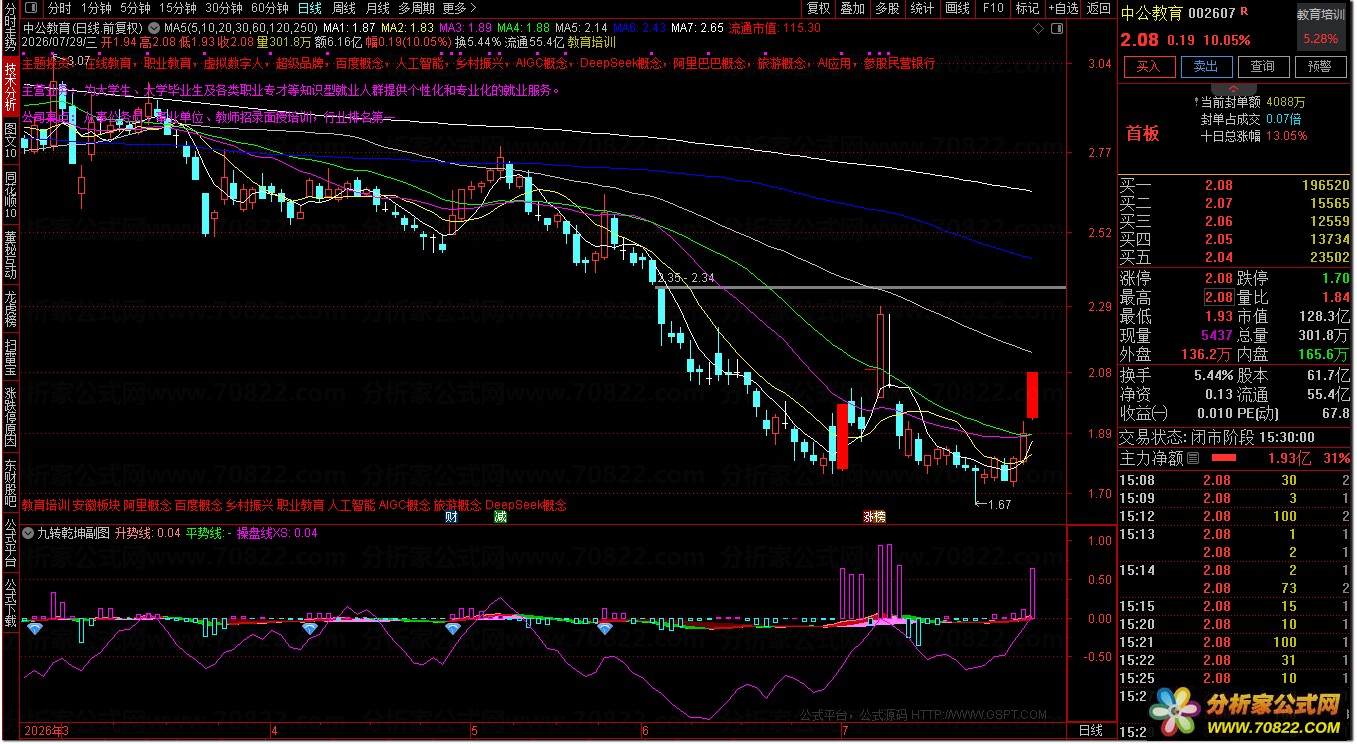Click the fourth diamond signal in the sub-chart

coord(604,629)
